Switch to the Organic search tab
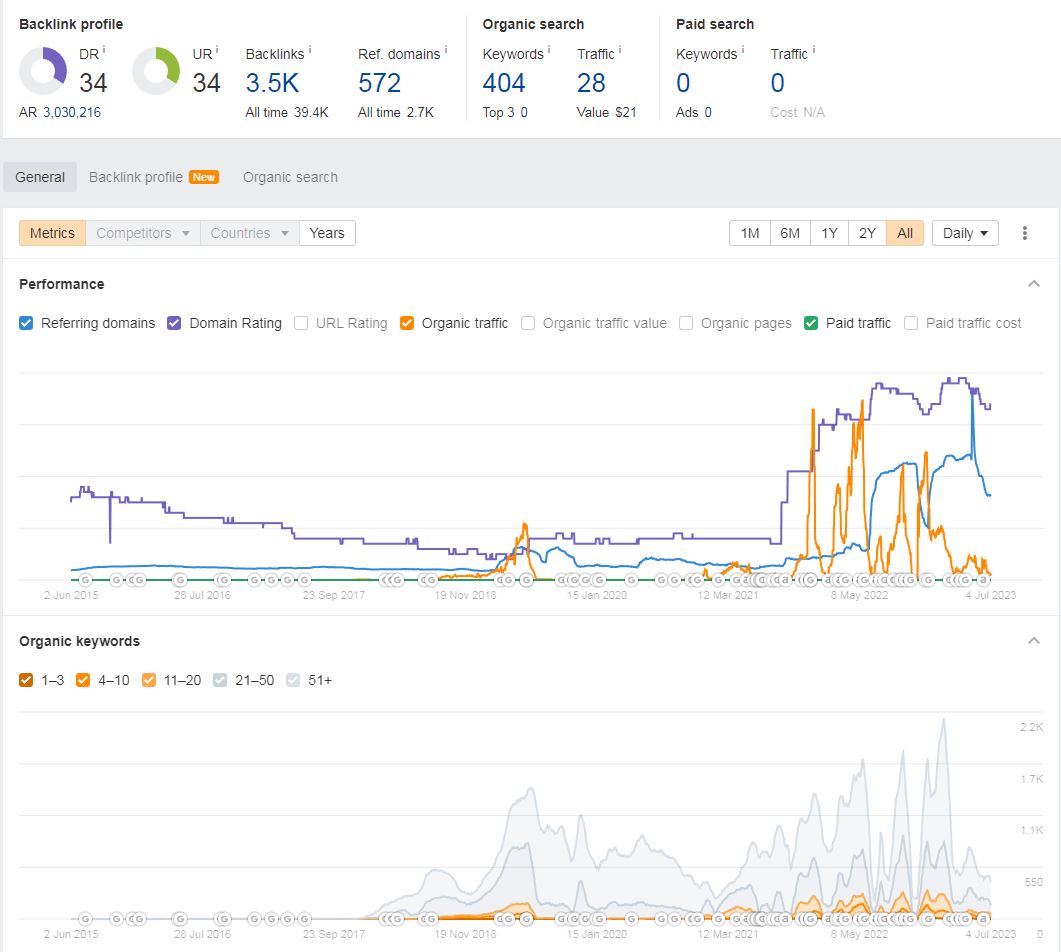Screen dimensions: 1061x952 (290, 177)
